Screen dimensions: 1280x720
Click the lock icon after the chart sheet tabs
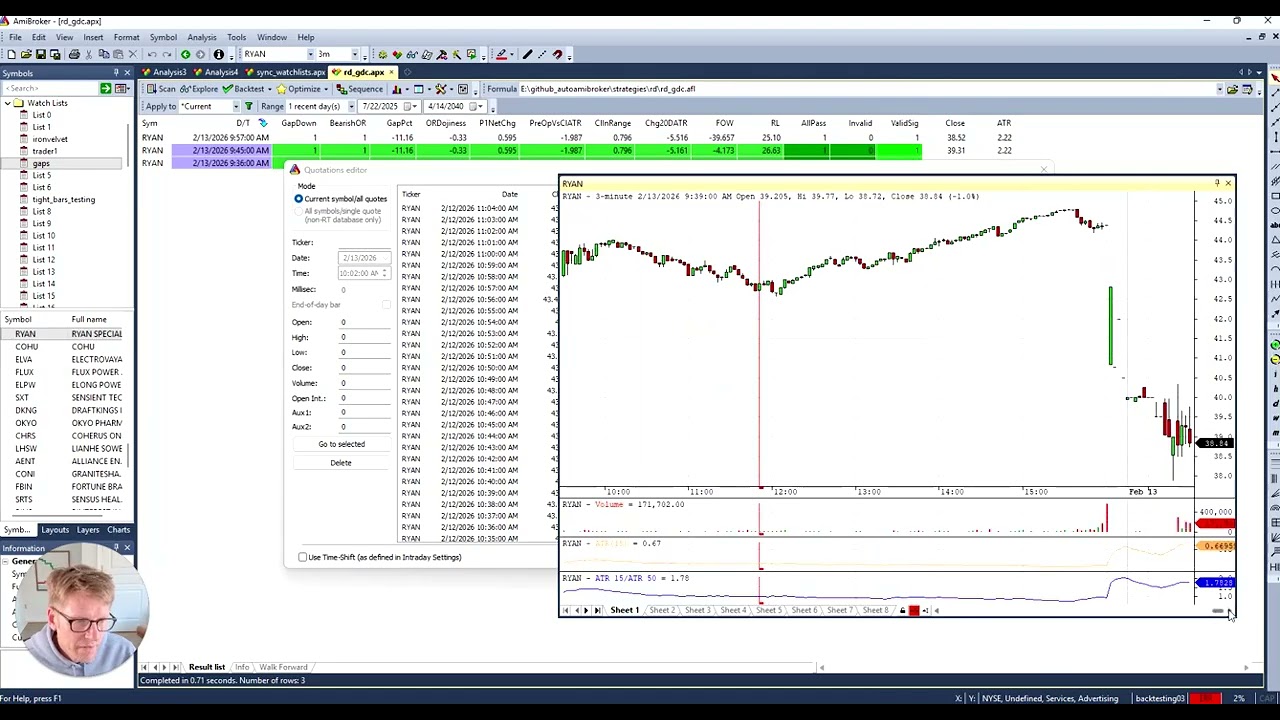[x=902, y=610]
